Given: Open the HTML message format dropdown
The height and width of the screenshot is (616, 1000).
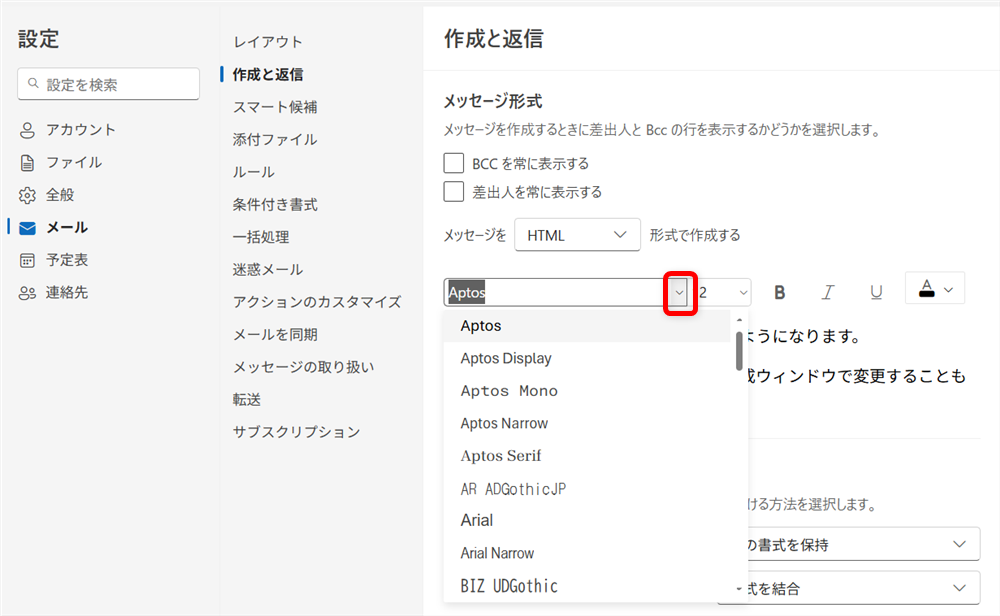Looking at the screenshot, I should pos(577,236).
